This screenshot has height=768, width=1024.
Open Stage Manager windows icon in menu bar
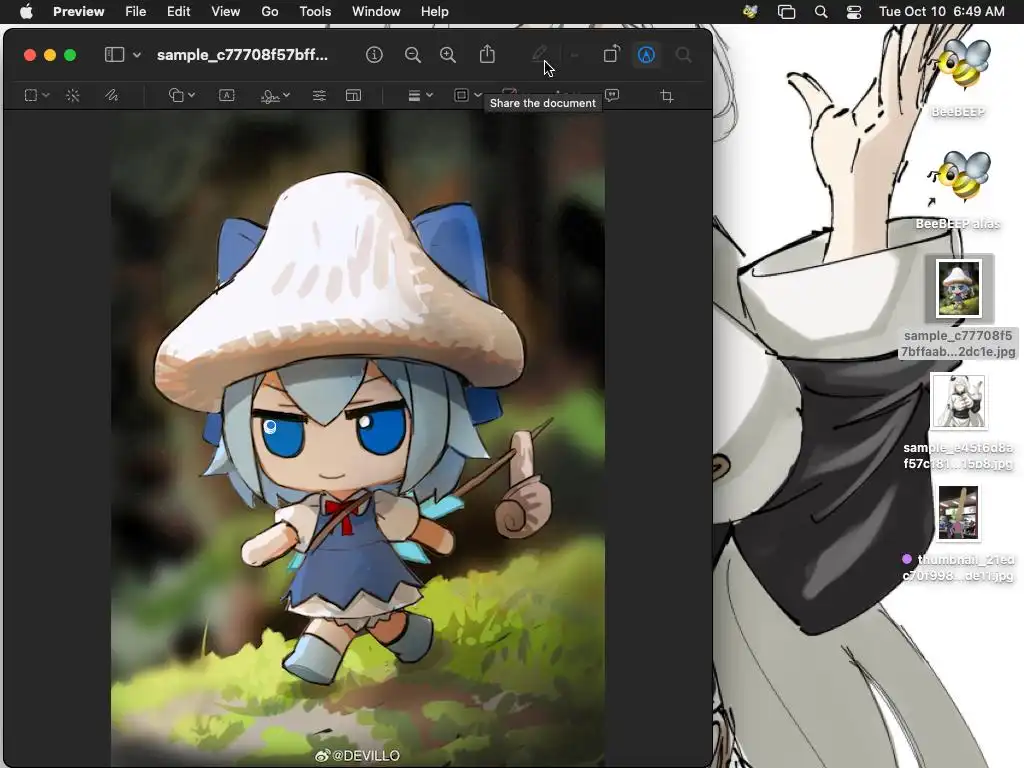786,12
